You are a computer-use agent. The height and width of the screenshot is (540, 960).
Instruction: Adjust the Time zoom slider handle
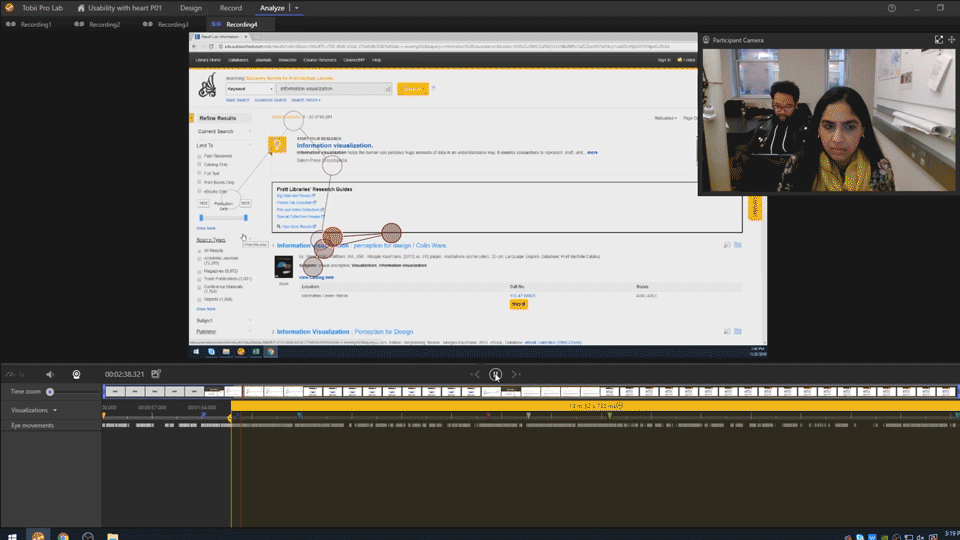(50, 392)
